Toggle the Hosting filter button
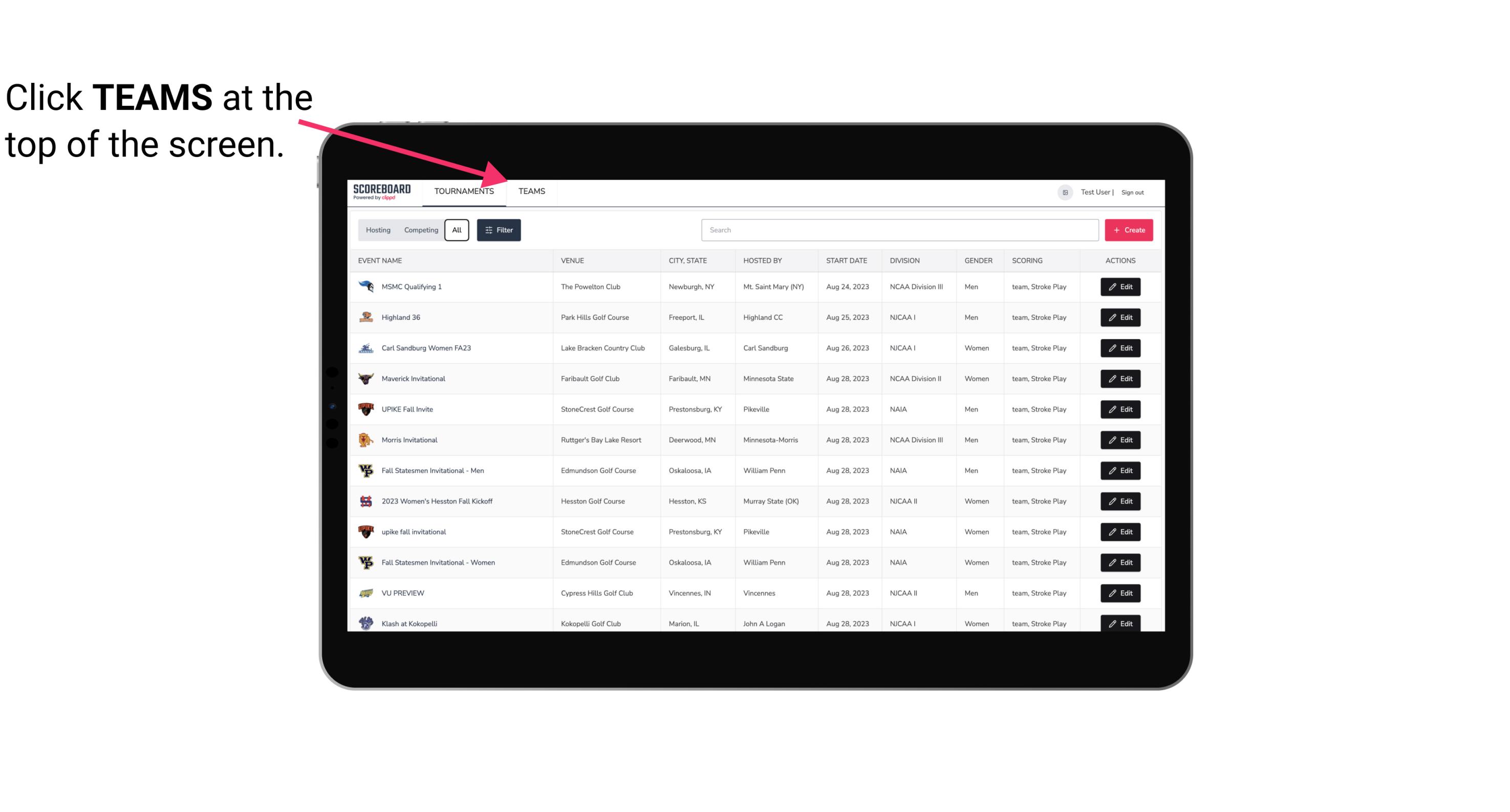 click(x=378, y=229)
